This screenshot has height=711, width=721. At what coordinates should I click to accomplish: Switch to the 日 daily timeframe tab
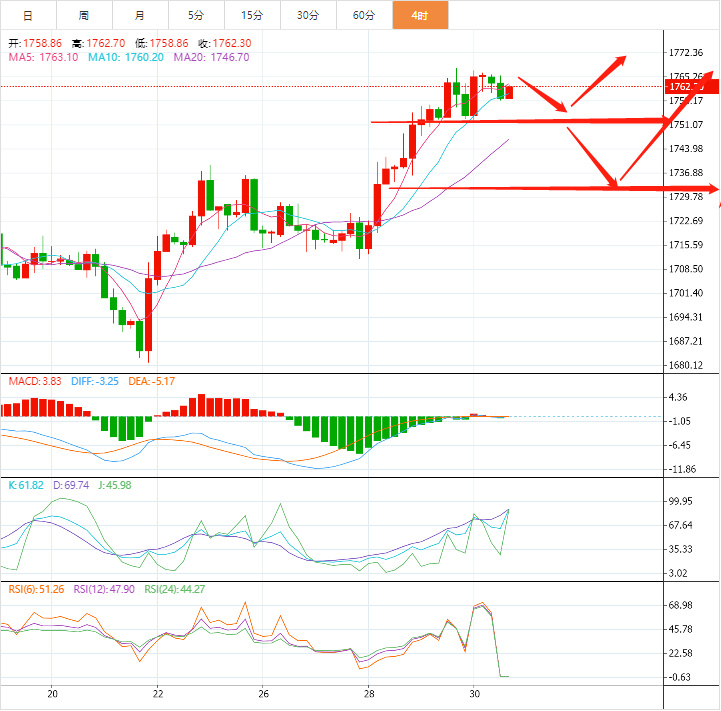(27, 16)
